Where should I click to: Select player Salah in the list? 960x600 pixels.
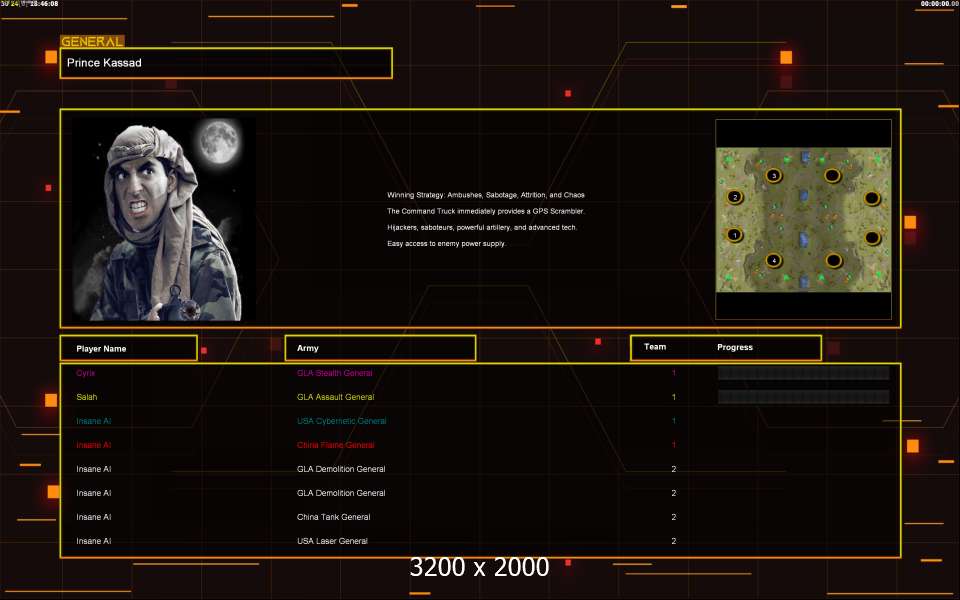pos(87,397)
